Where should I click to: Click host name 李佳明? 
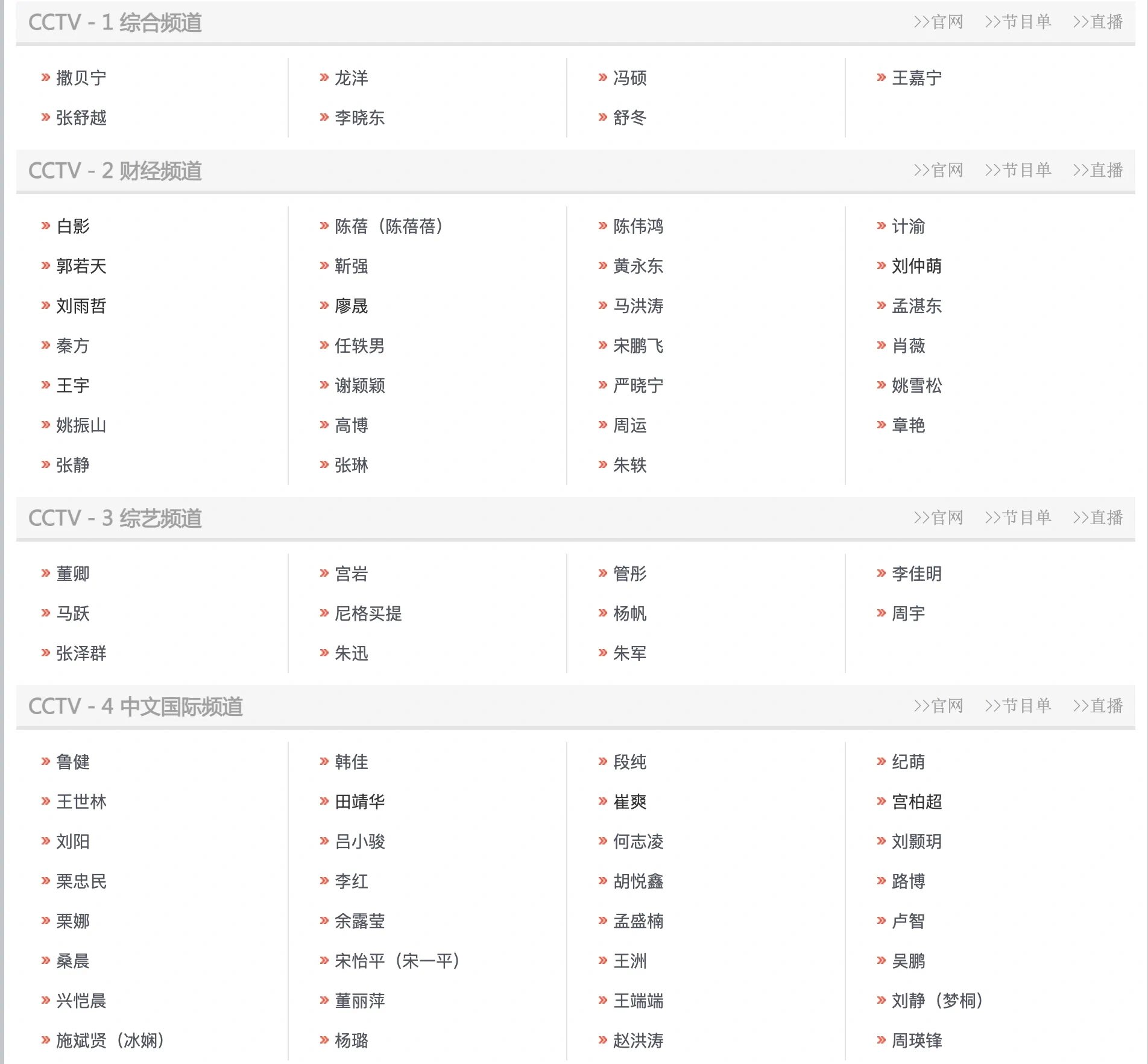(917, 574)
